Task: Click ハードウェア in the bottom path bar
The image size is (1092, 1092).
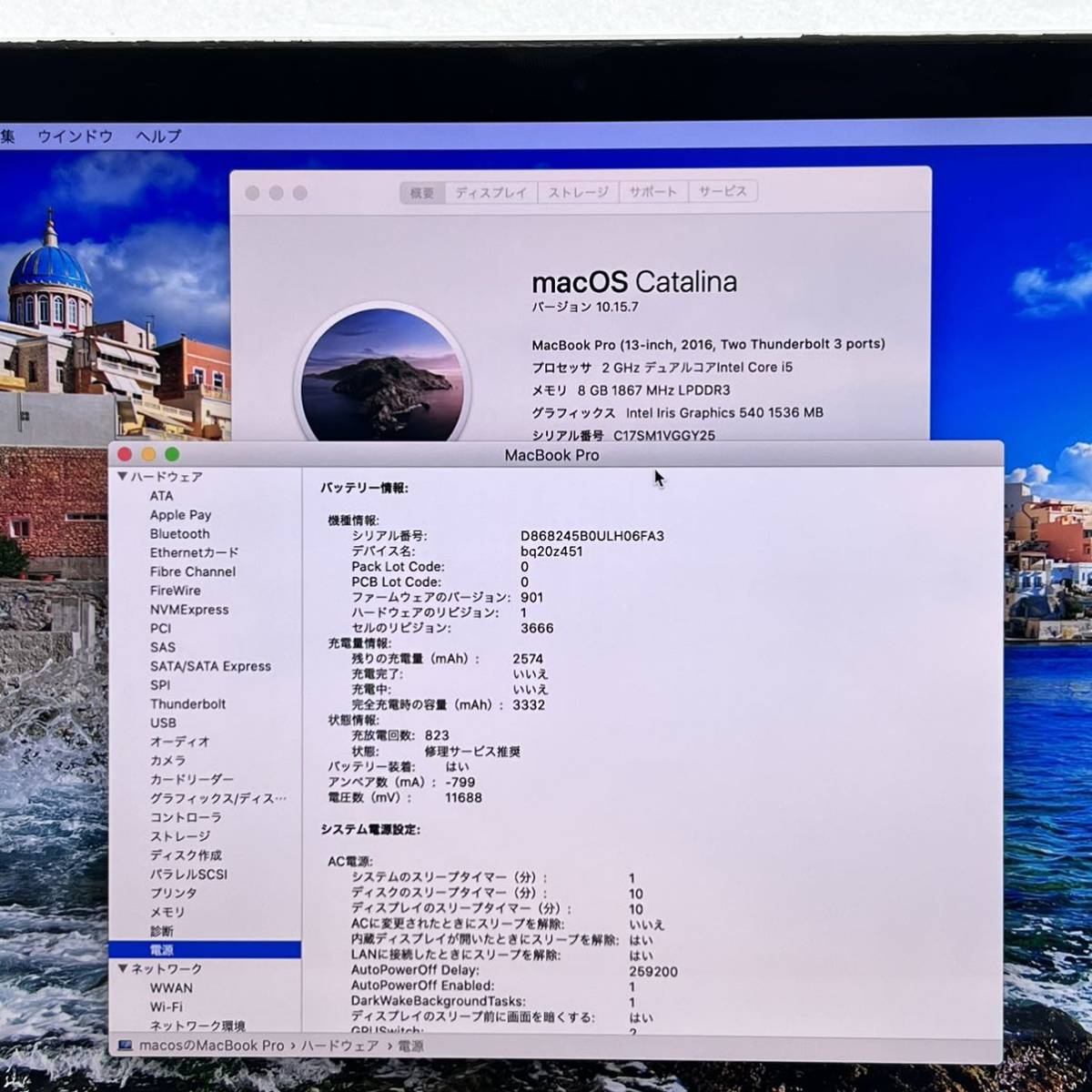Action: pyautogui.click(x=339, y=1046)
